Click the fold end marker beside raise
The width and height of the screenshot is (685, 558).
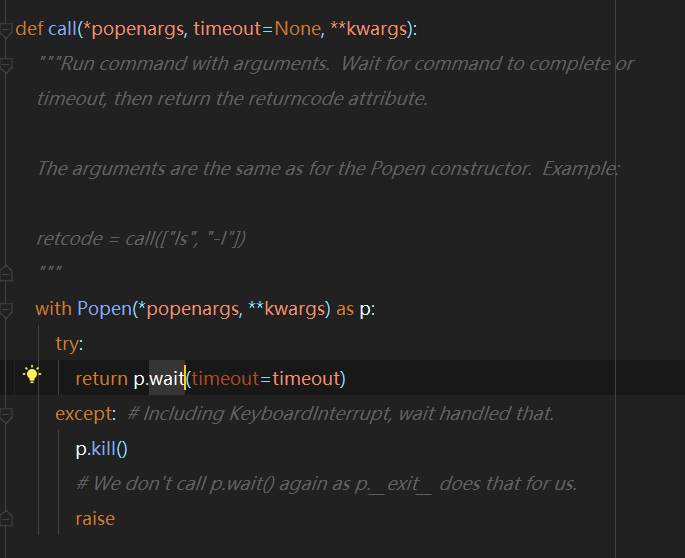click(6, 519)
